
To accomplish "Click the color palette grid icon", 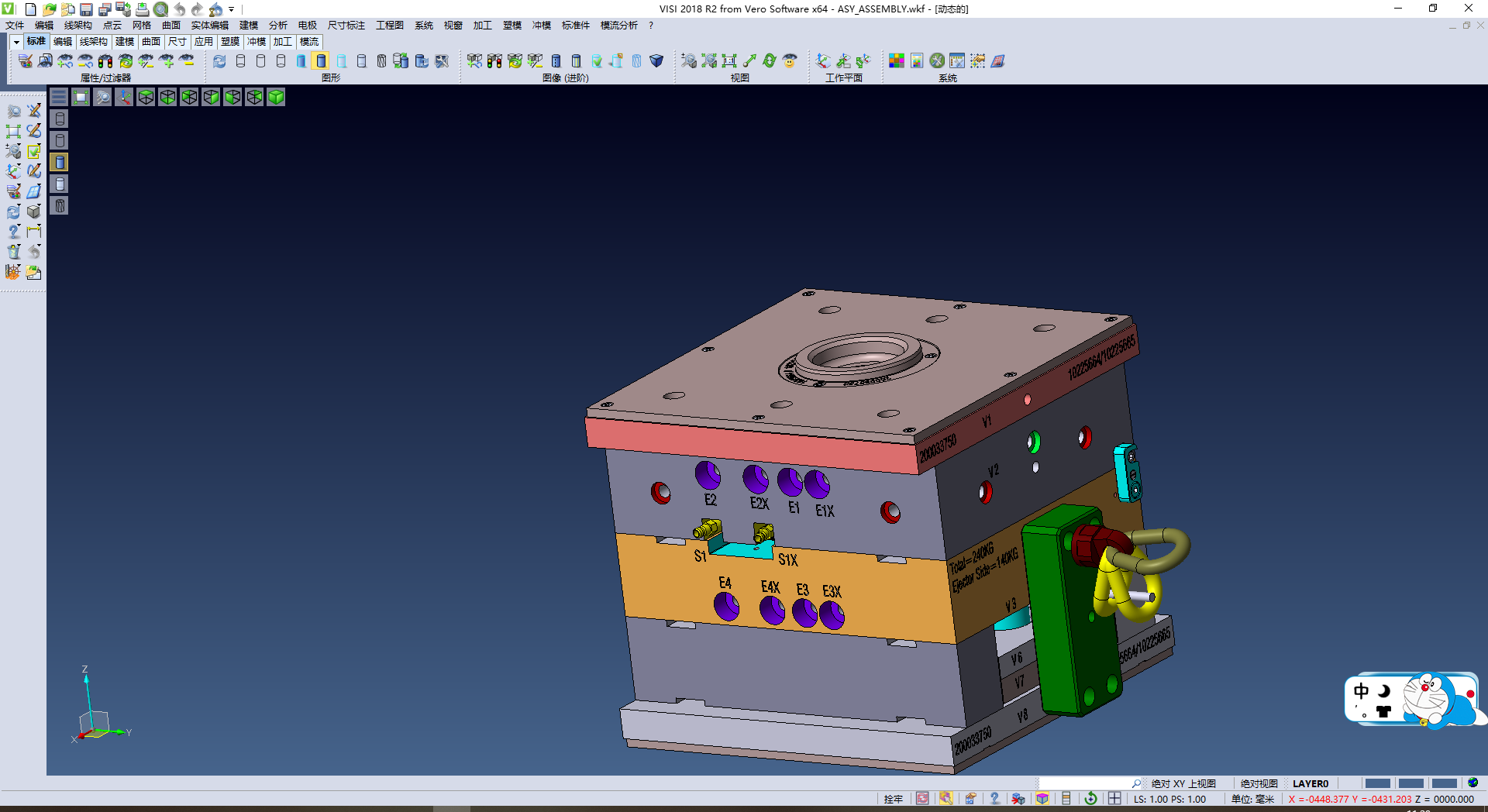I will pyautogui.click(x=897, y=61).
